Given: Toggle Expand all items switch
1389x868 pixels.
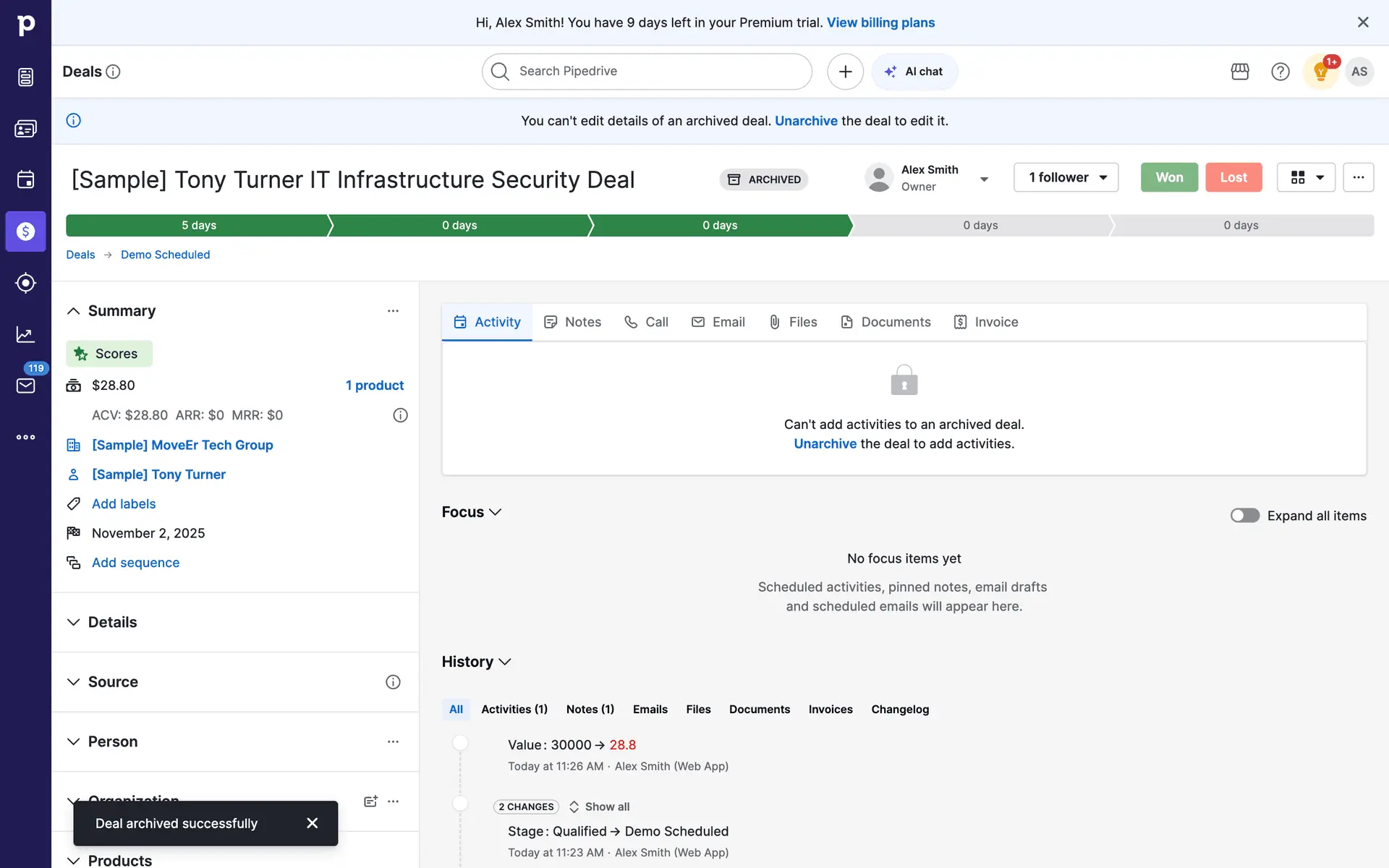Looking at the screenshot, I should (x=1244, y=516).
